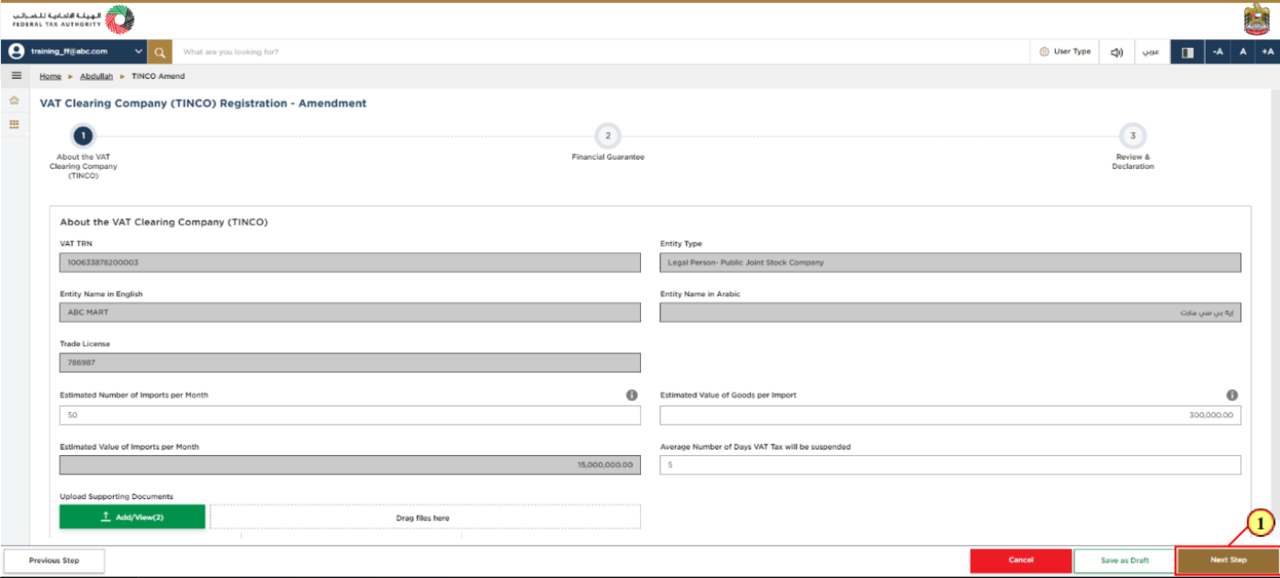Click the 'TINCO Amend' breadcrumb text

[158, 76]
